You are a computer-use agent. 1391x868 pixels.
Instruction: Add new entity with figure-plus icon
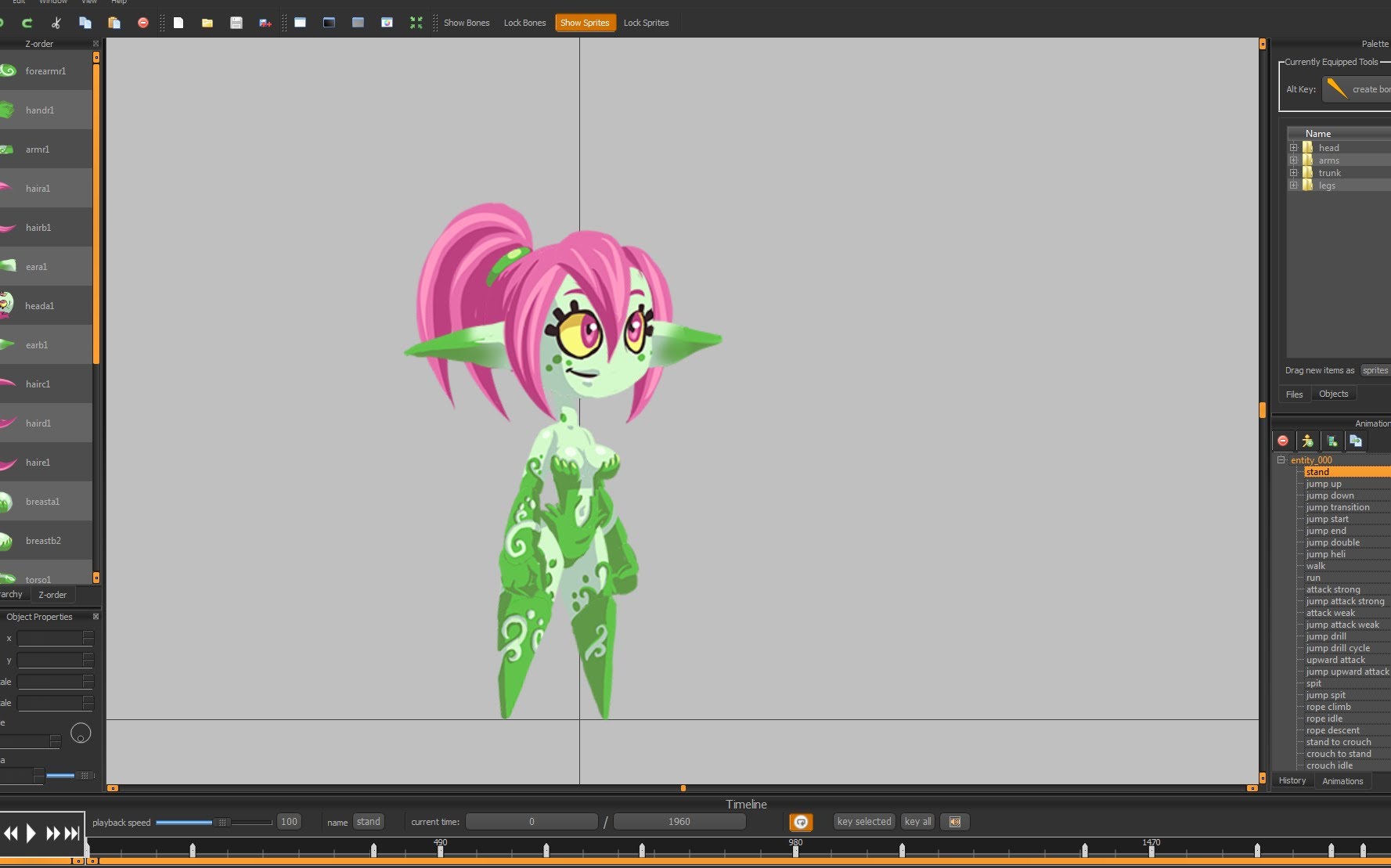[x=1307, y=441]
